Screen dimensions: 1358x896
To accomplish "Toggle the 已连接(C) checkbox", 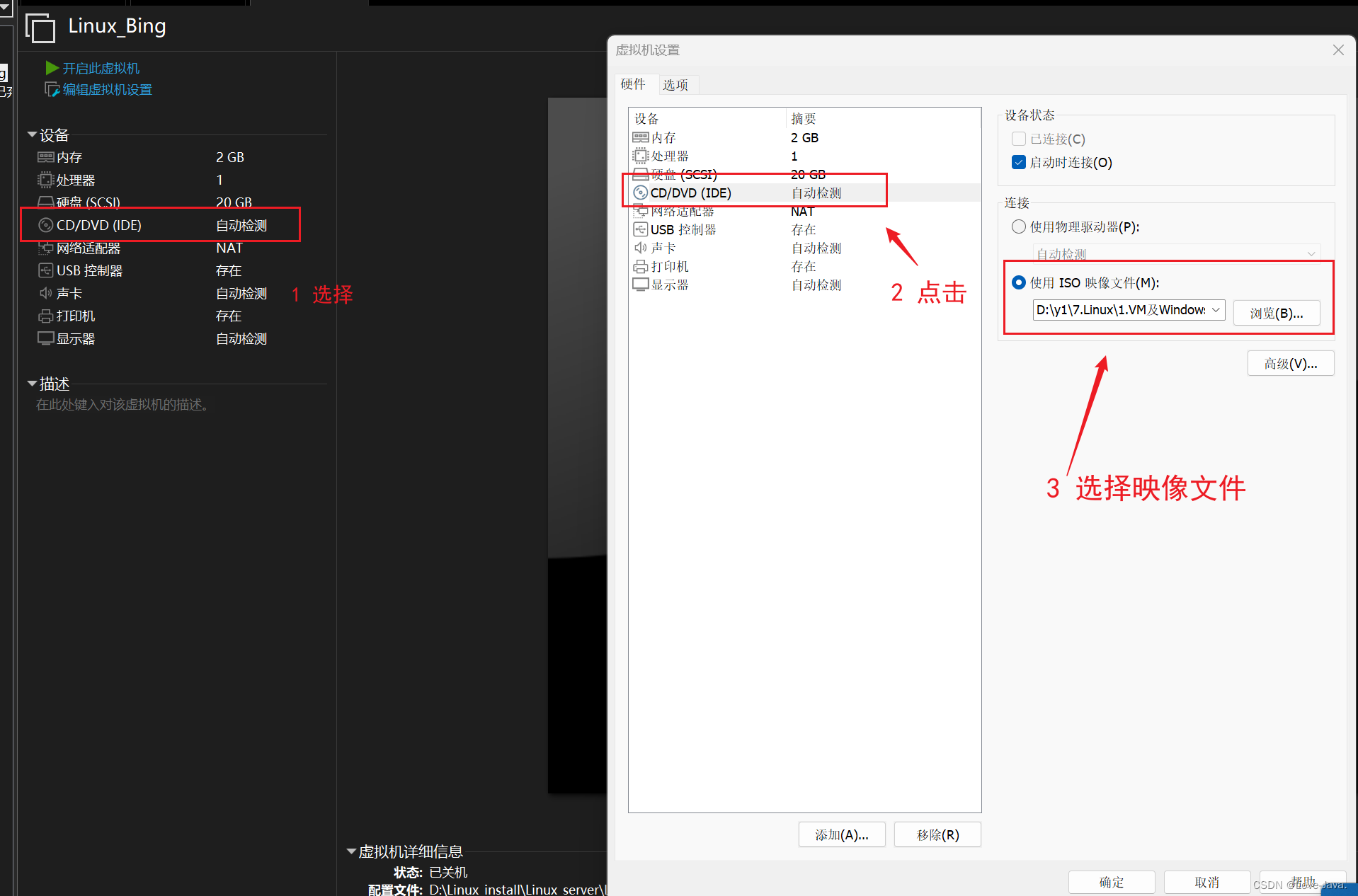I will click(1019, 139).
